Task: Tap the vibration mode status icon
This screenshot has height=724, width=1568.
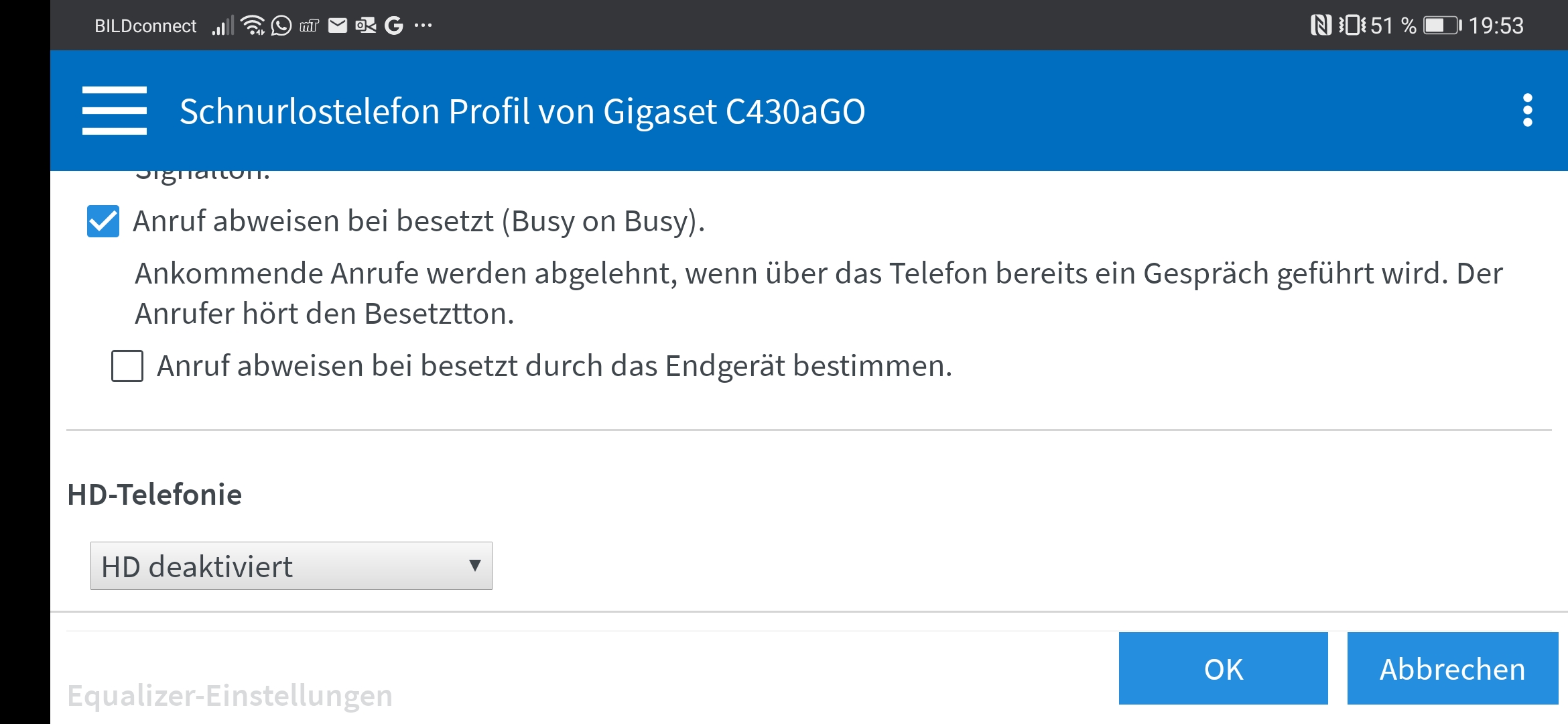Action: coord(1352,25)
